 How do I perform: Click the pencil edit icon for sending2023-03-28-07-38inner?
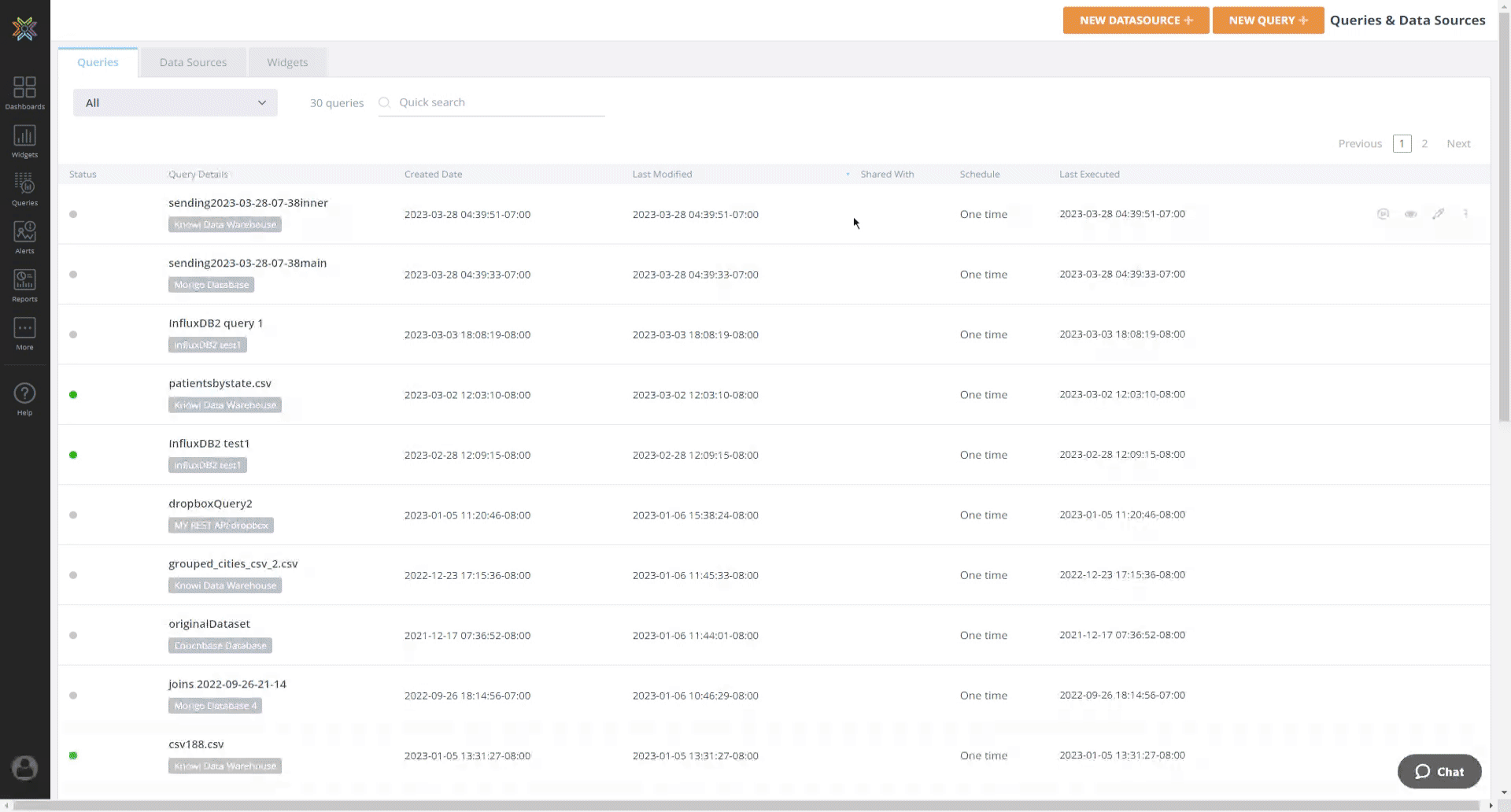tap(1438, 214)
